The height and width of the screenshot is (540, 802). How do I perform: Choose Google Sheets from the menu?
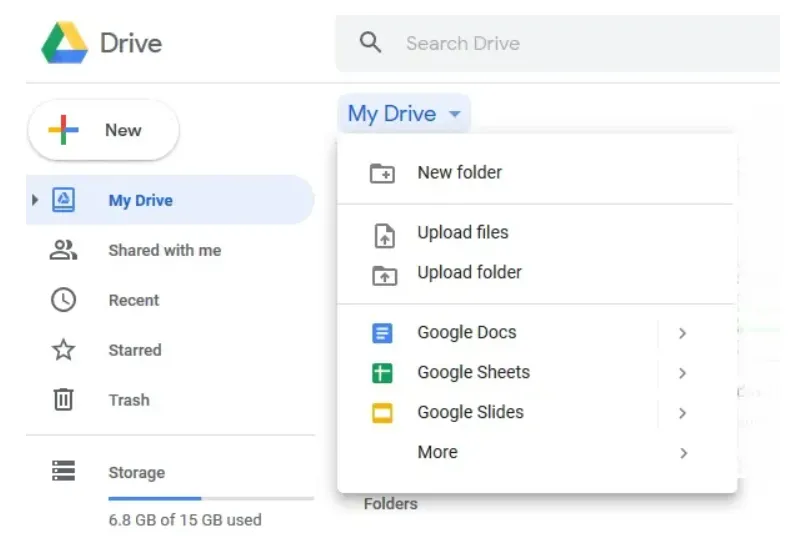(x=537, y=372)
